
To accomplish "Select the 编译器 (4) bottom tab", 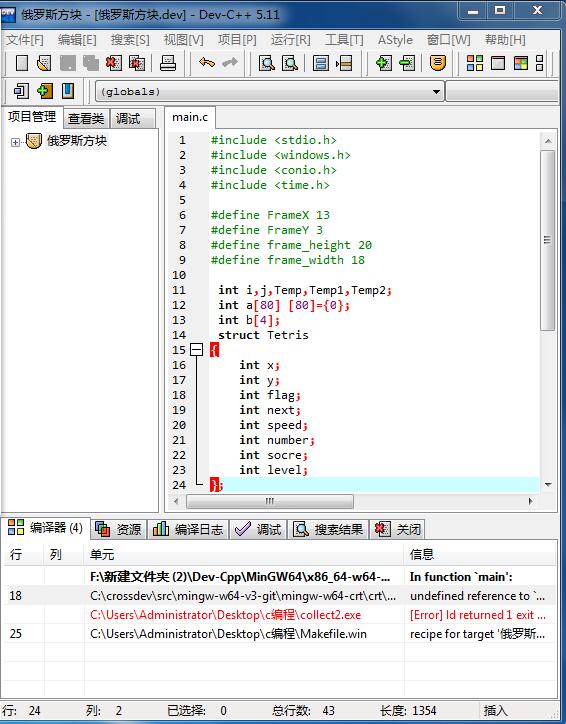I will coord(45,528).
